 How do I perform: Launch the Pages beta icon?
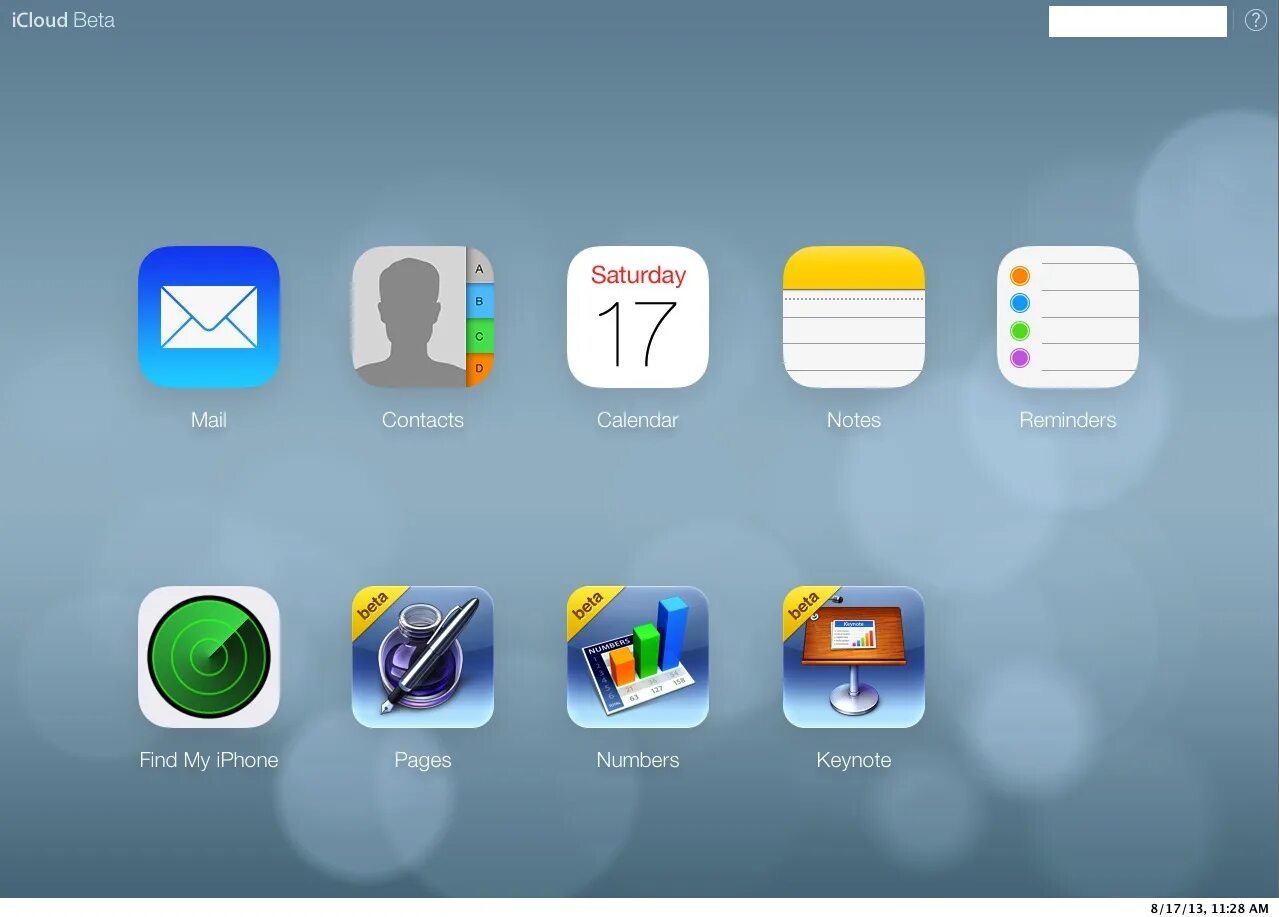[423, 657]
